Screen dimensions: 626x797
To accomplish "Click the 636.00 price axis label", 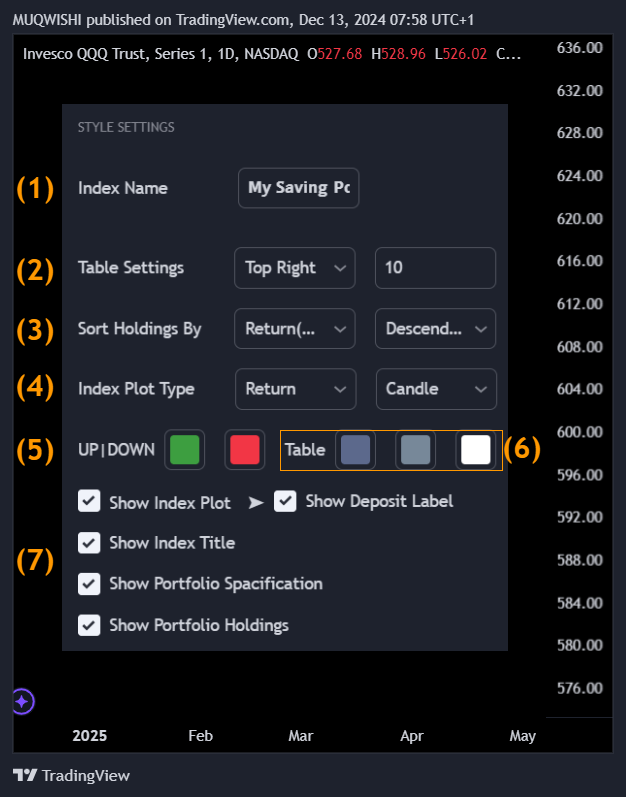I will click(x=580, y=48).
